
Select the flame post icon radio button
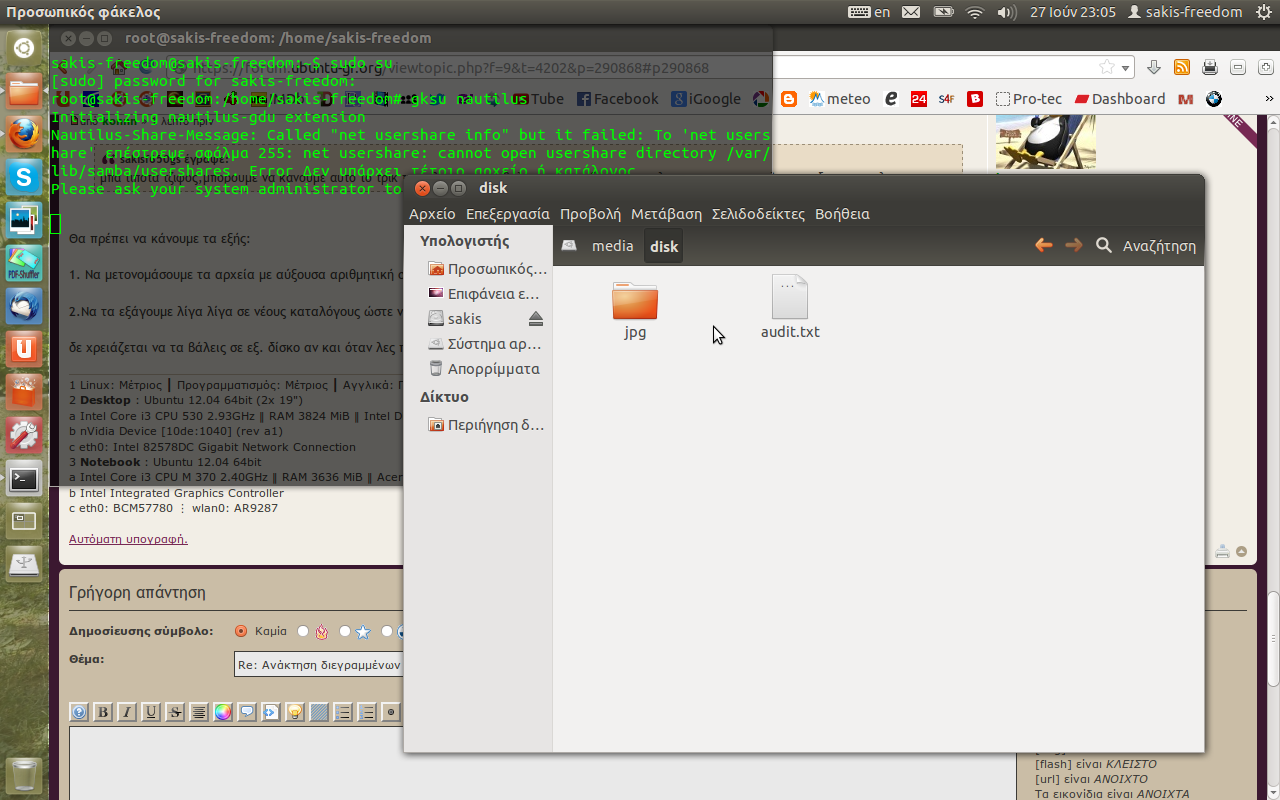tap(304, 631)
